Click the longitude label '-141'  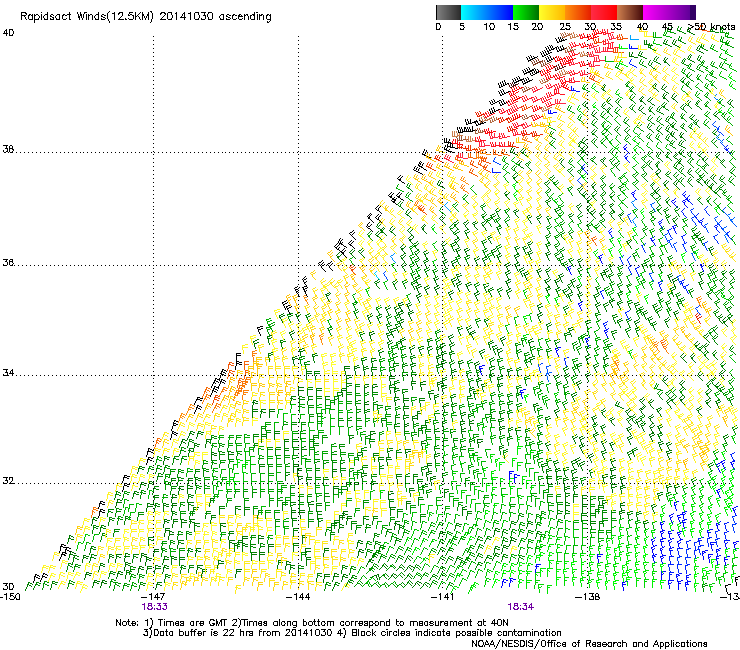(443, 597)
